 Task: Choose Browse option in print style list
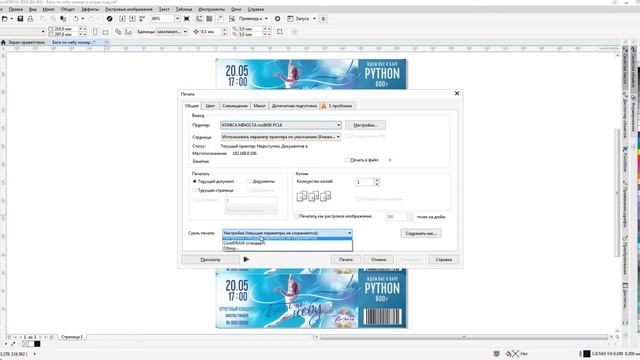[287, 248]
